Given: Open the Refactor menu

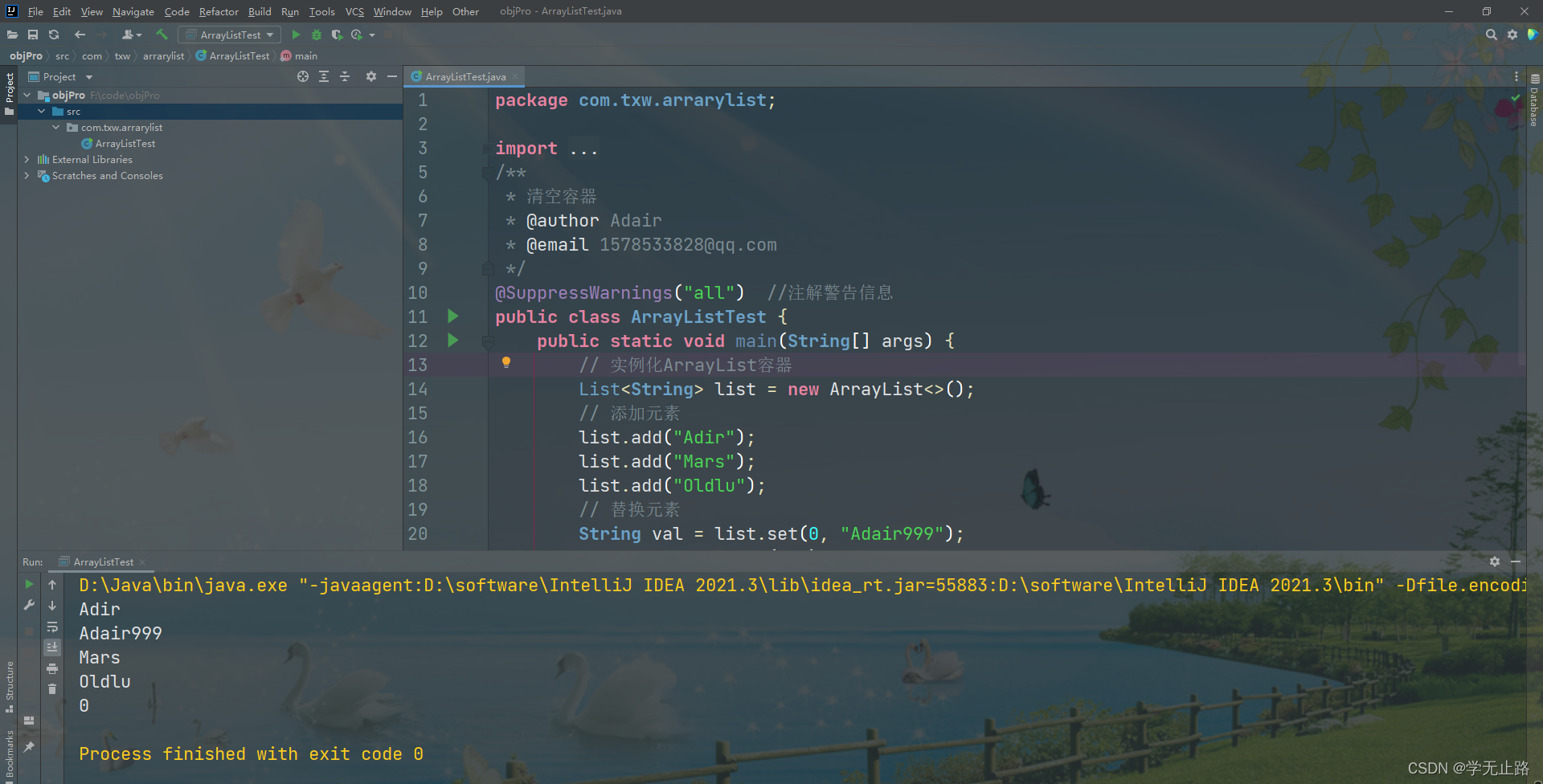Looking at the screenshot, I should [x=219, y=11].
